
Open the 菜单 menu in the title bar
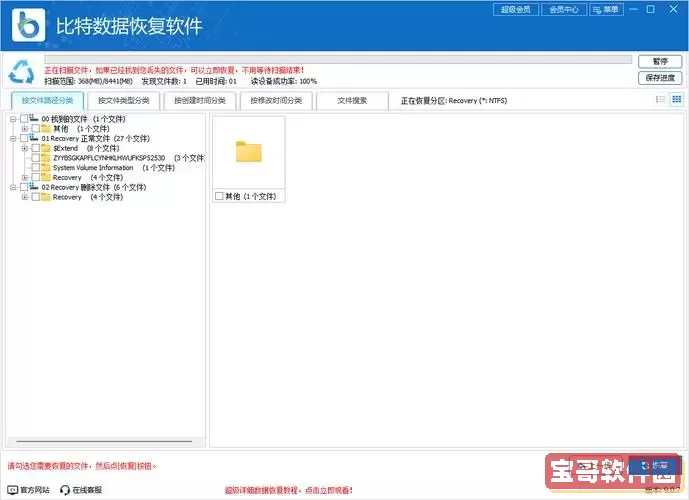click(x=606, y=9)
